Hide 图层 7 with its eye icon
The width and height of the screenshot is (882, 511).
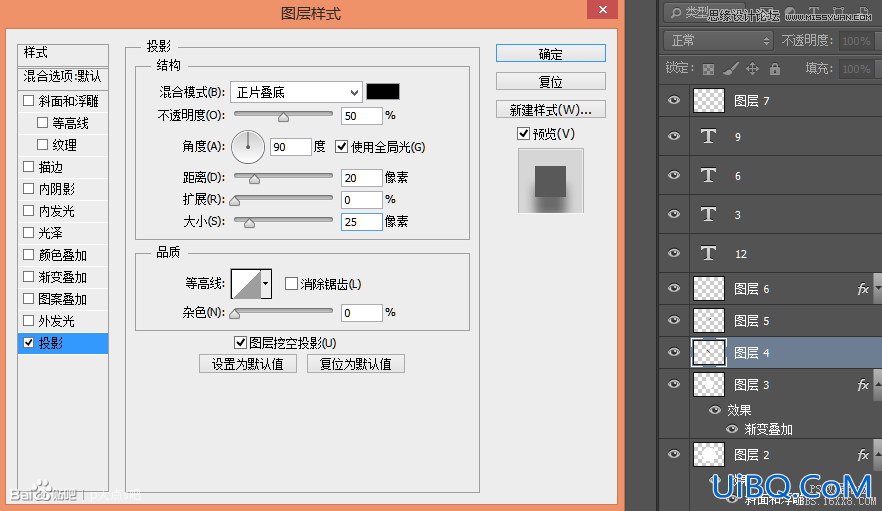click(674, 100)
